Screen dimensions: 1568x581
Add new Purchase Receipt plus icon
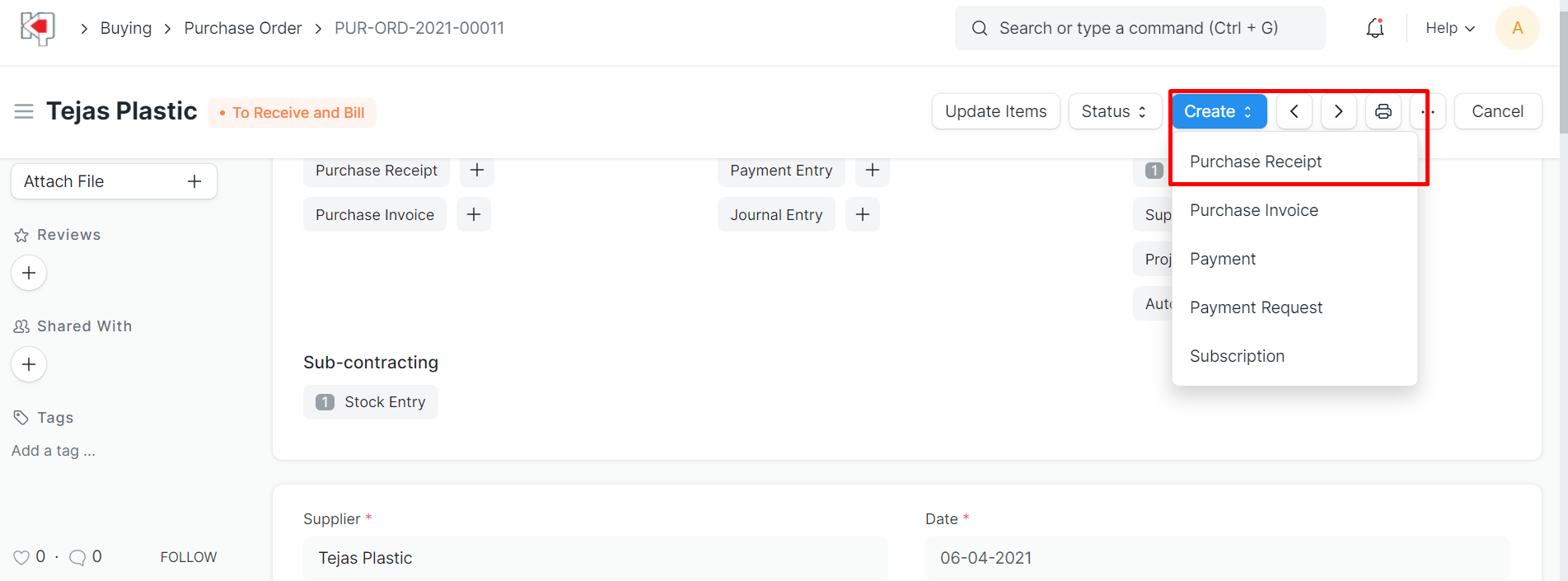click(476, 171)
